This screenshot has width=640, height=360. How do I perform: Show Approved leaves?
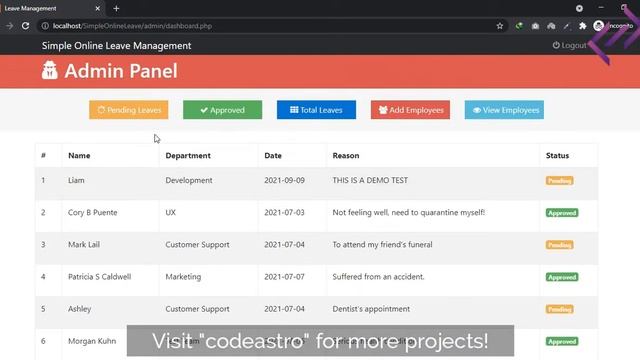pos(222,110)
